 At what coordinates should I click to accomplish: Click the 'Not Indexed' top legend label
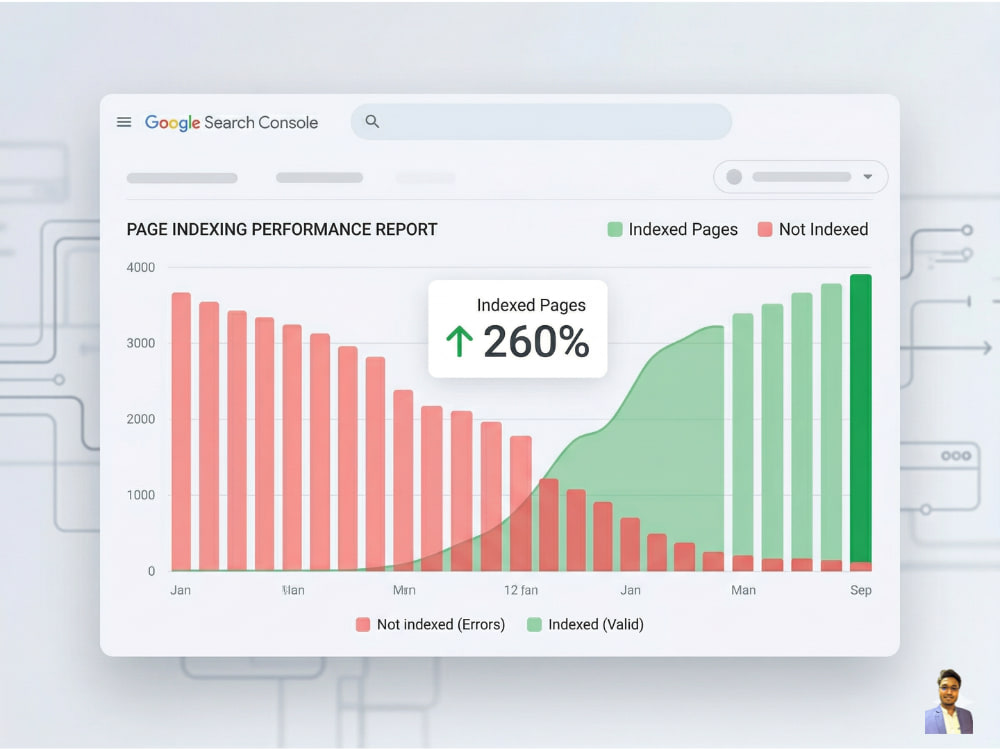tap(823, 229)
